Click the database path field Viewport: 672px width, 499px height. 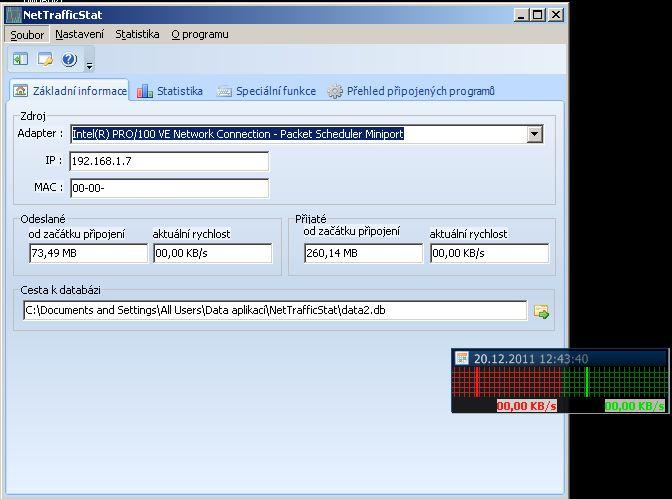pos(275,310)
